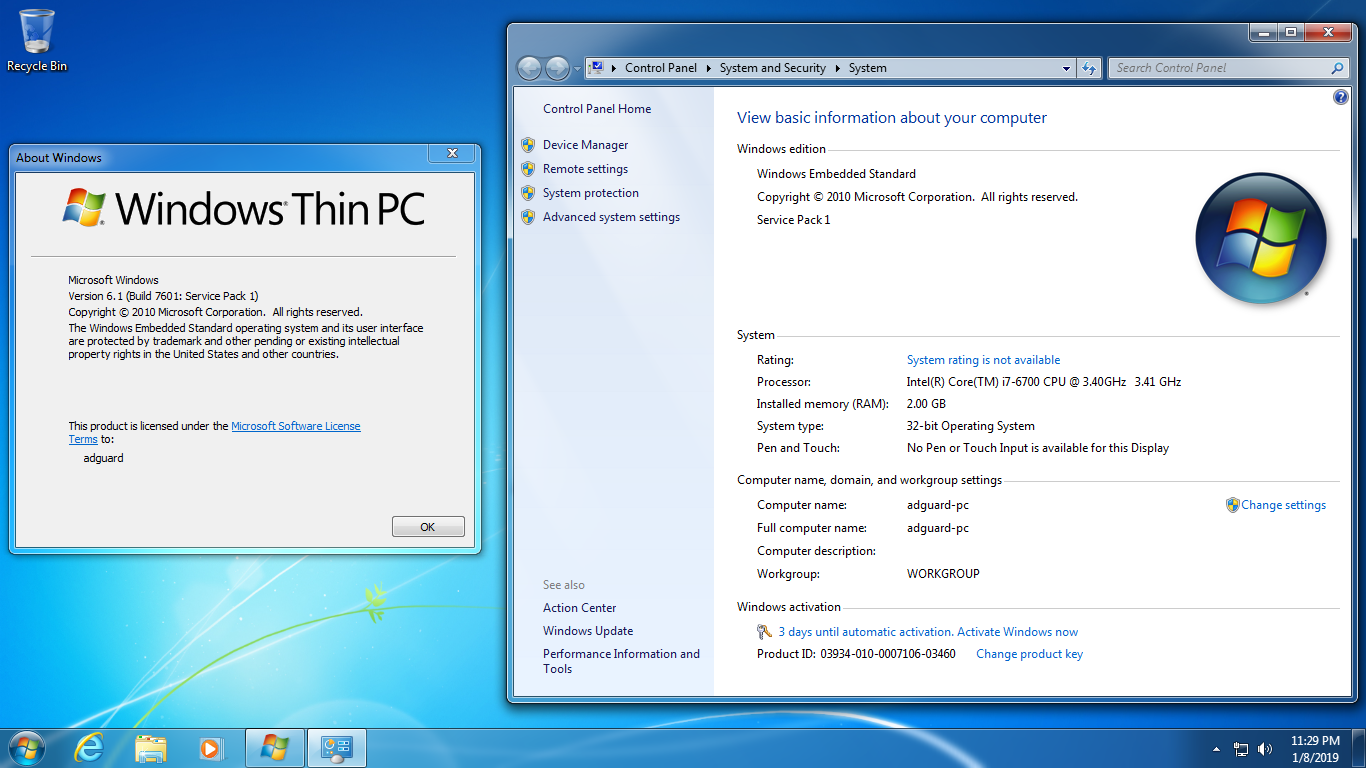1366x768 pixels.
Task: Click the Change settings link
Action: click(x=1284, y=505)
